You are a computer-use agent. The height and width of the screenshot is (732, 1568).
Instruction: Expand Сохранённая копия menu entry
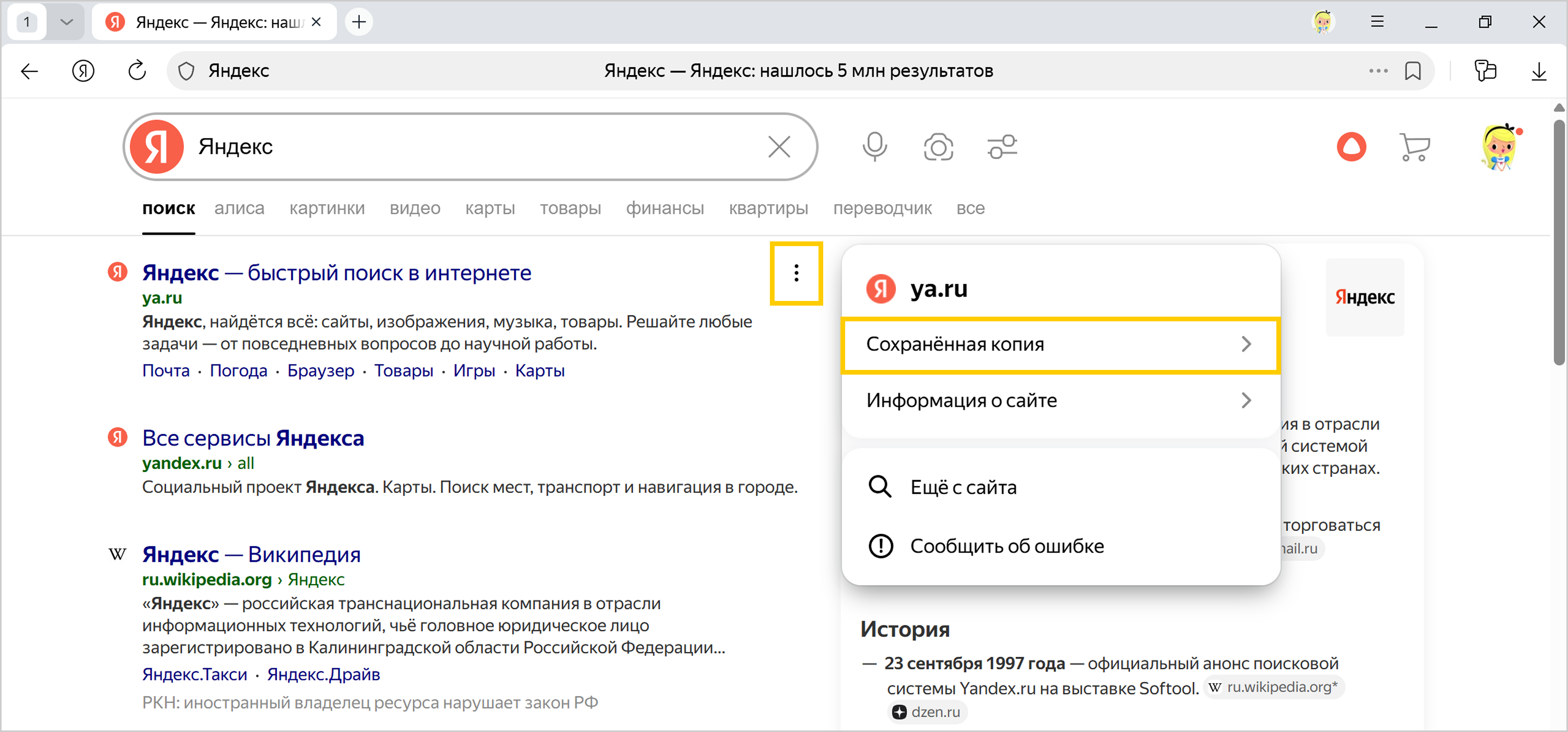click(1060, 344)
